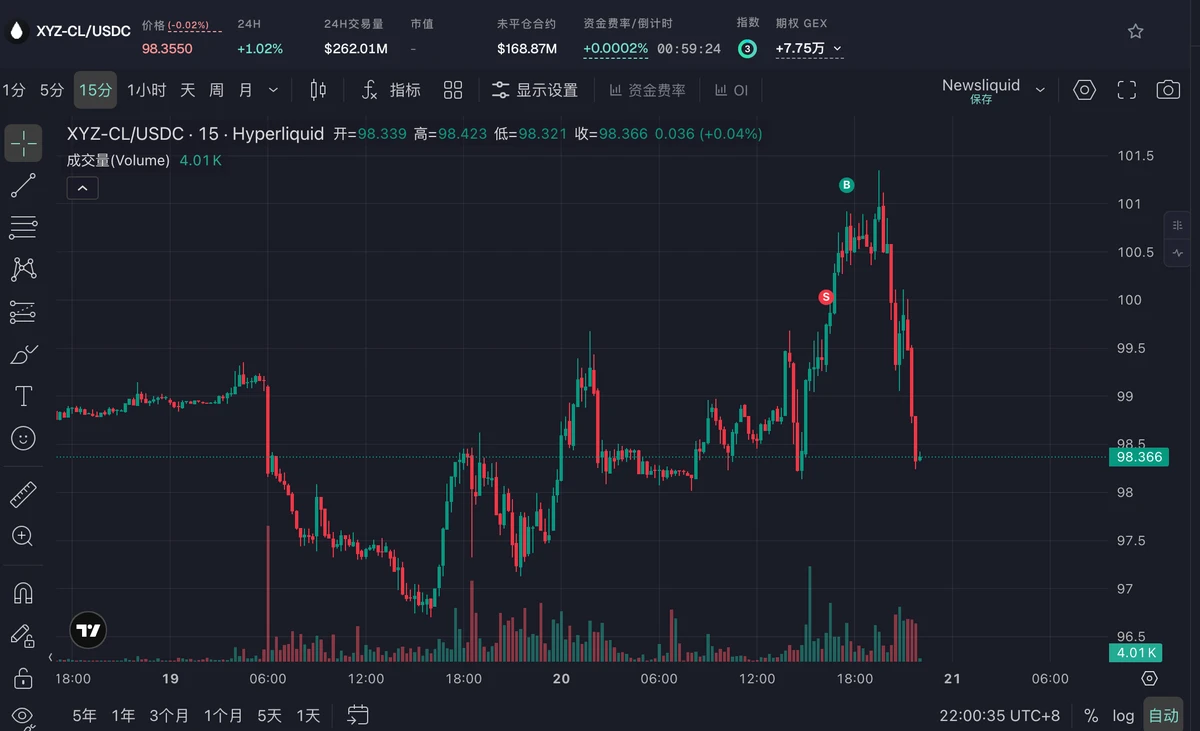Screen dimensions: 1200x731
Task: Toggle the 资金费率 funding rate overlay
Action: [x=647, y=90]
